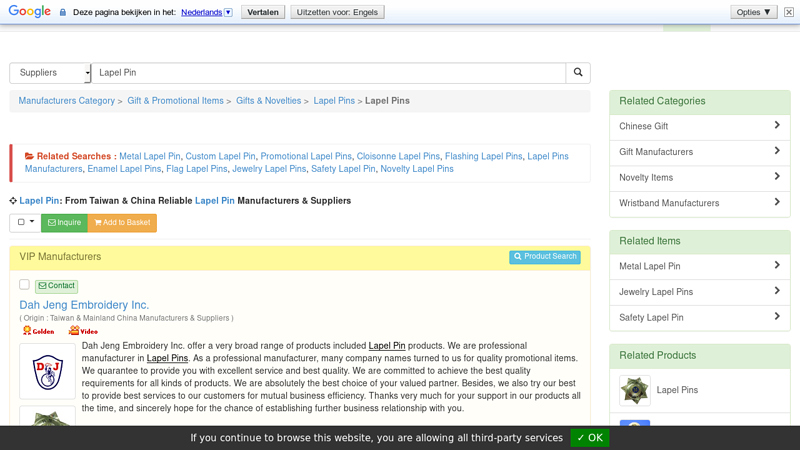Click the Contact button
This screenshot has height=450, width=800.
(x=57, y=286)
